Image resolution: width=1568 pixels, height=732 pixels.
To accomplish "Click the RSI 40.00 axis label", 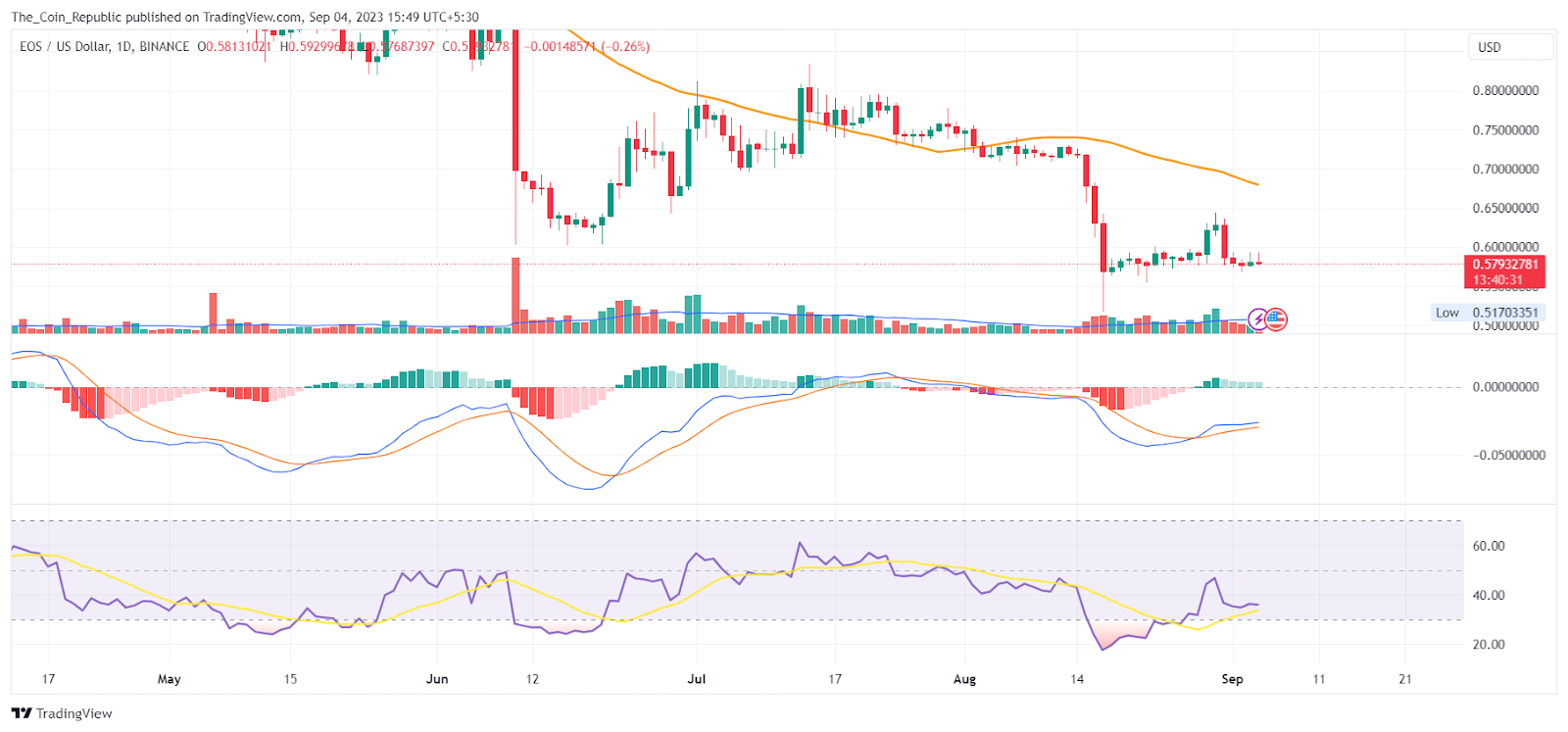I will tap(1489, 595).
